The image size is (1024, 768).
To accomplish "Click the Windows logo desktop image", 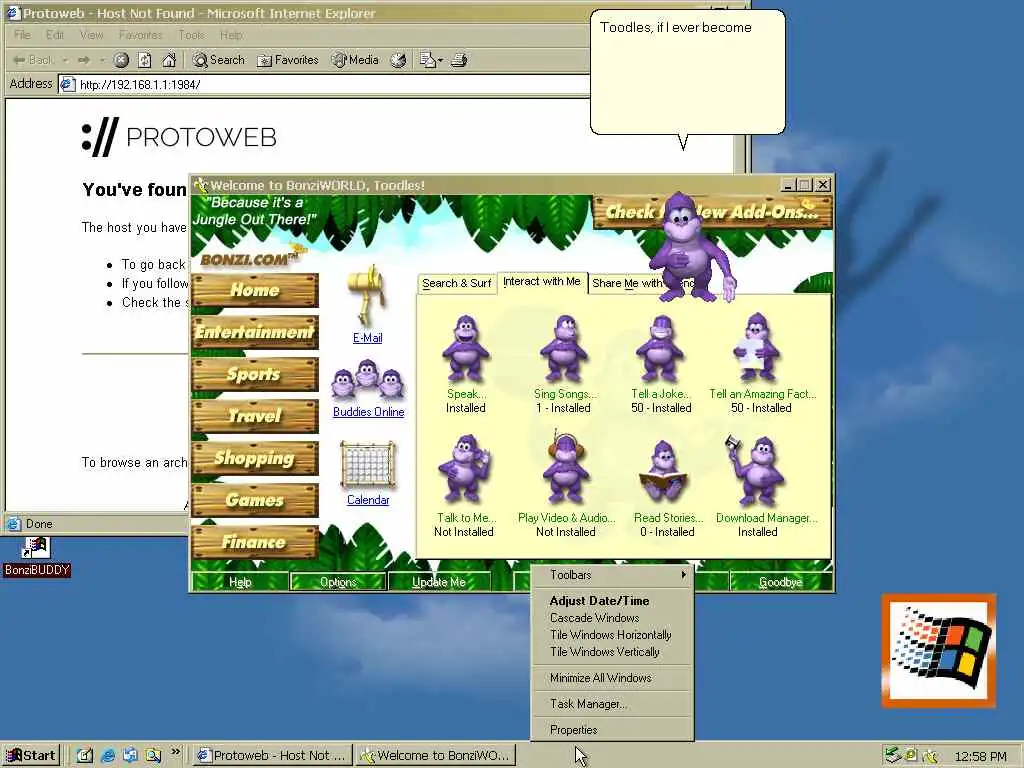I will point(938,650).
